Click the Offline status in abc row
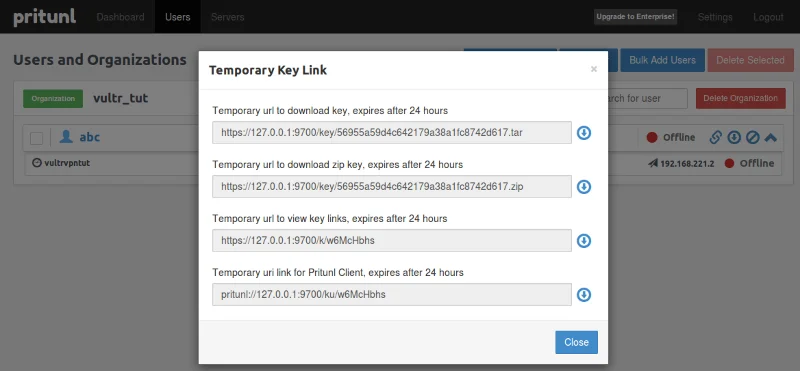Screen dimensions: 800x371 coord(671,137)
